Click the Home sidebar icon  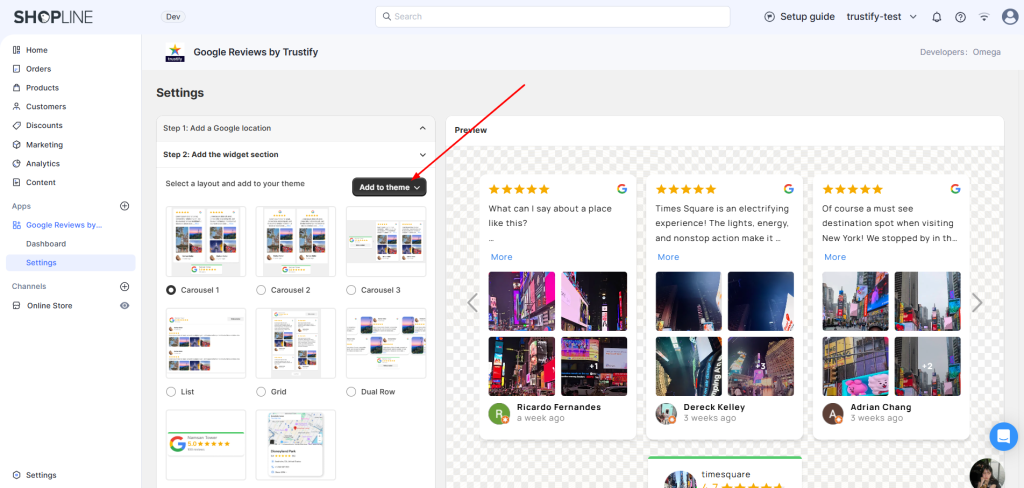[16, 50]
